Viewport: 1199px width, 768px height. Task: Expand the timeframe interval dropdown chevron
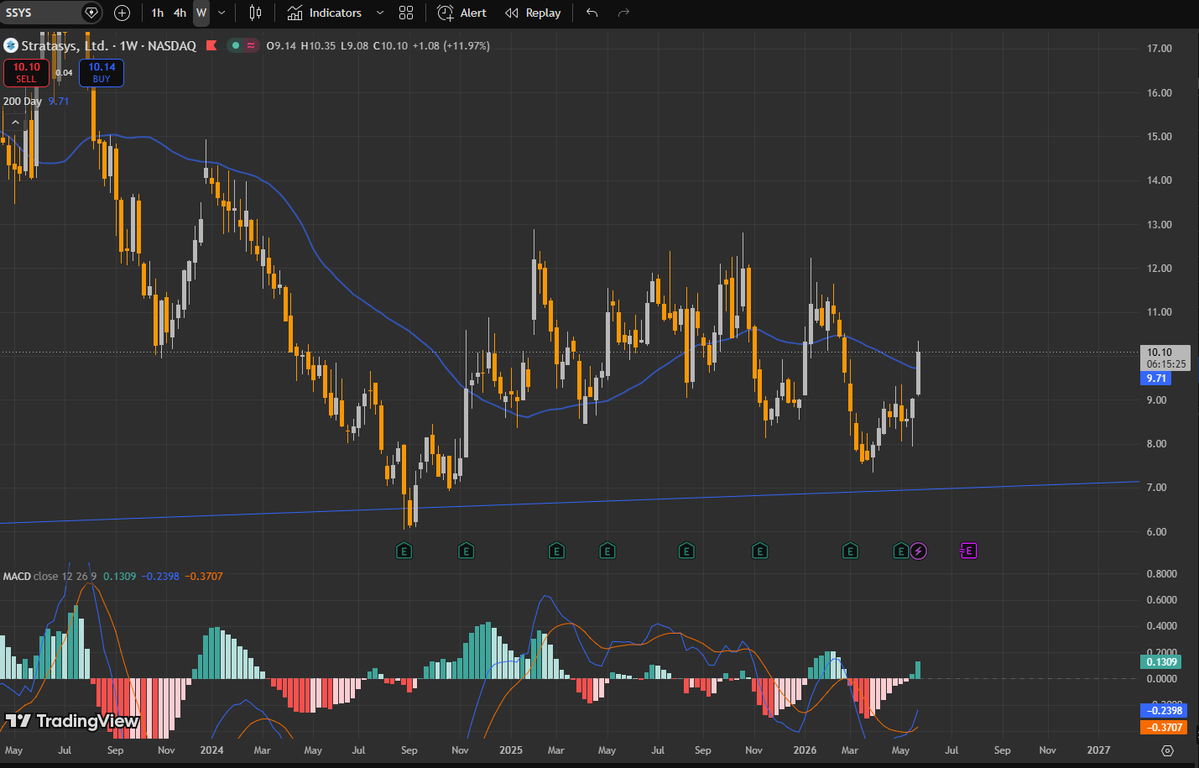click(x=222, y=13)
